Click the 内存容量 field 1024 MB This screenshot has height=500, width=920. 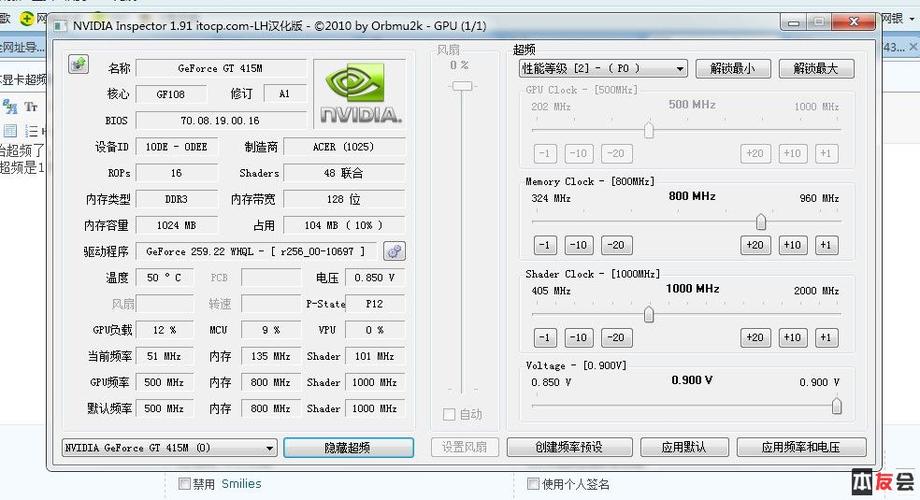pyautogui.click(x=177, y=225)
